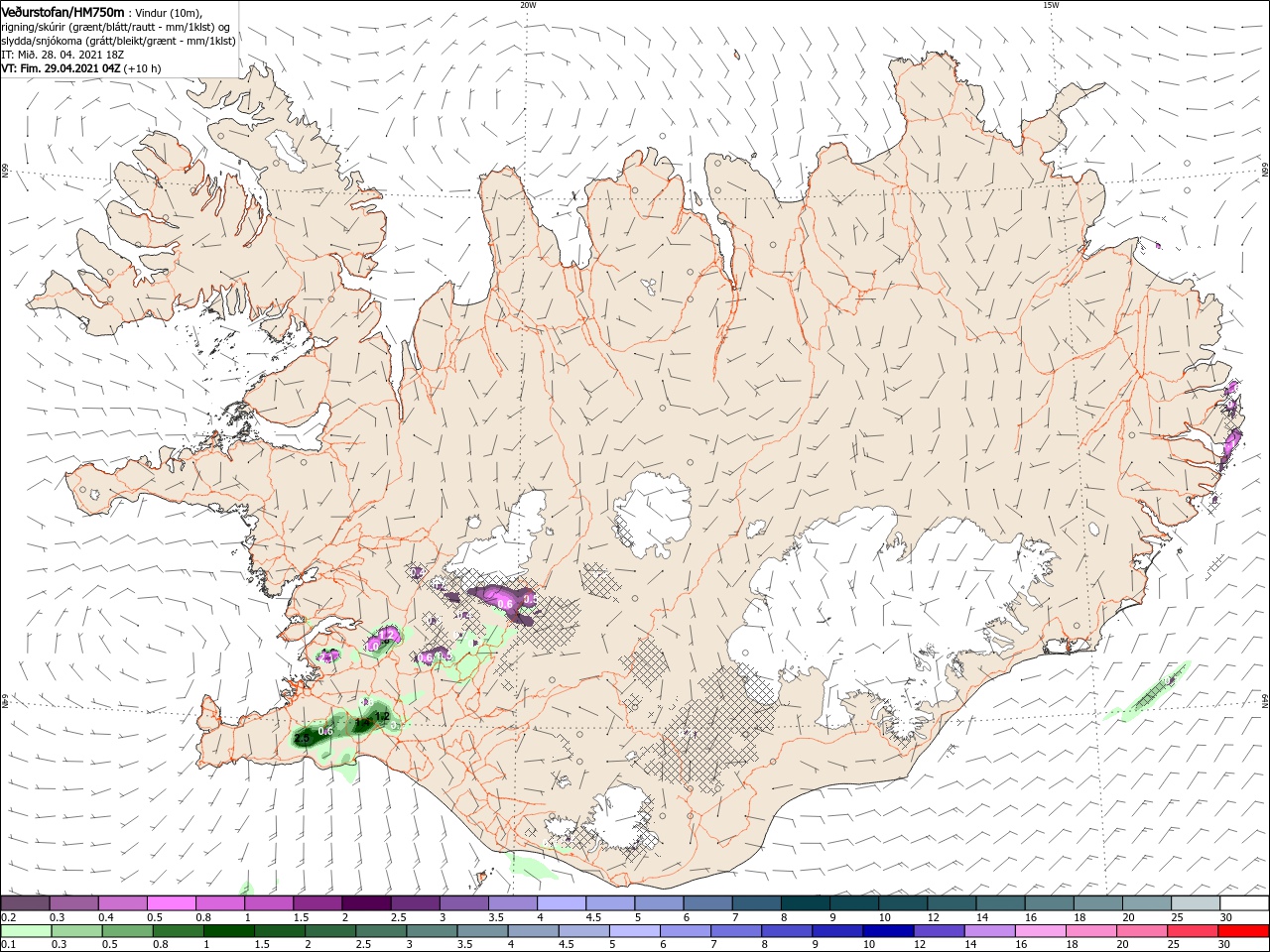Pick snow legend swatch between 0.8 and 1

click(x=219, y=903)
